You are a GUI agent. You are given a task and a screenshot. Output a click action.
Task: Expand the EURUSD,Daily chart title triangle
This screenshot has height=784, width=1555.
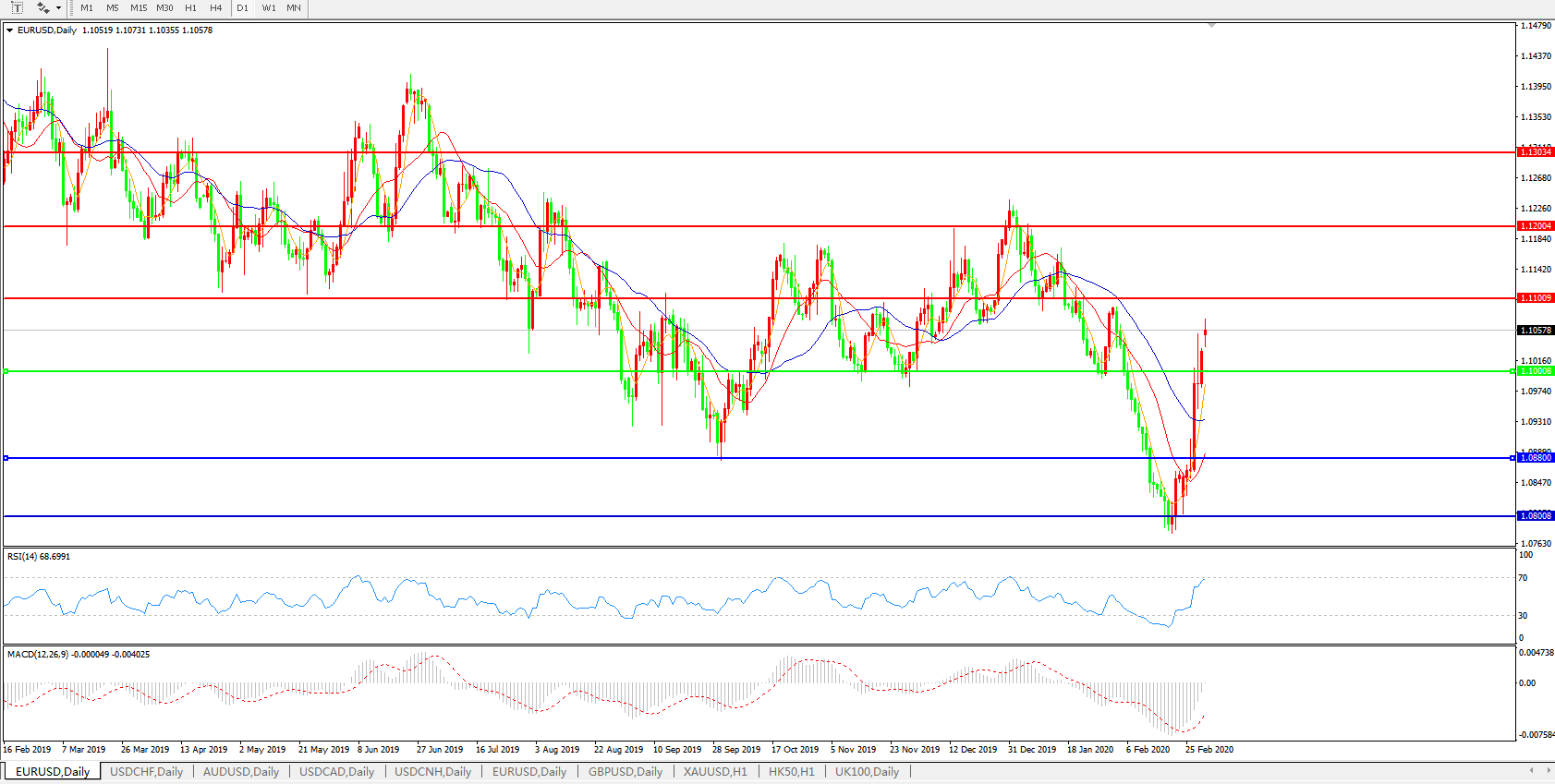9,30
